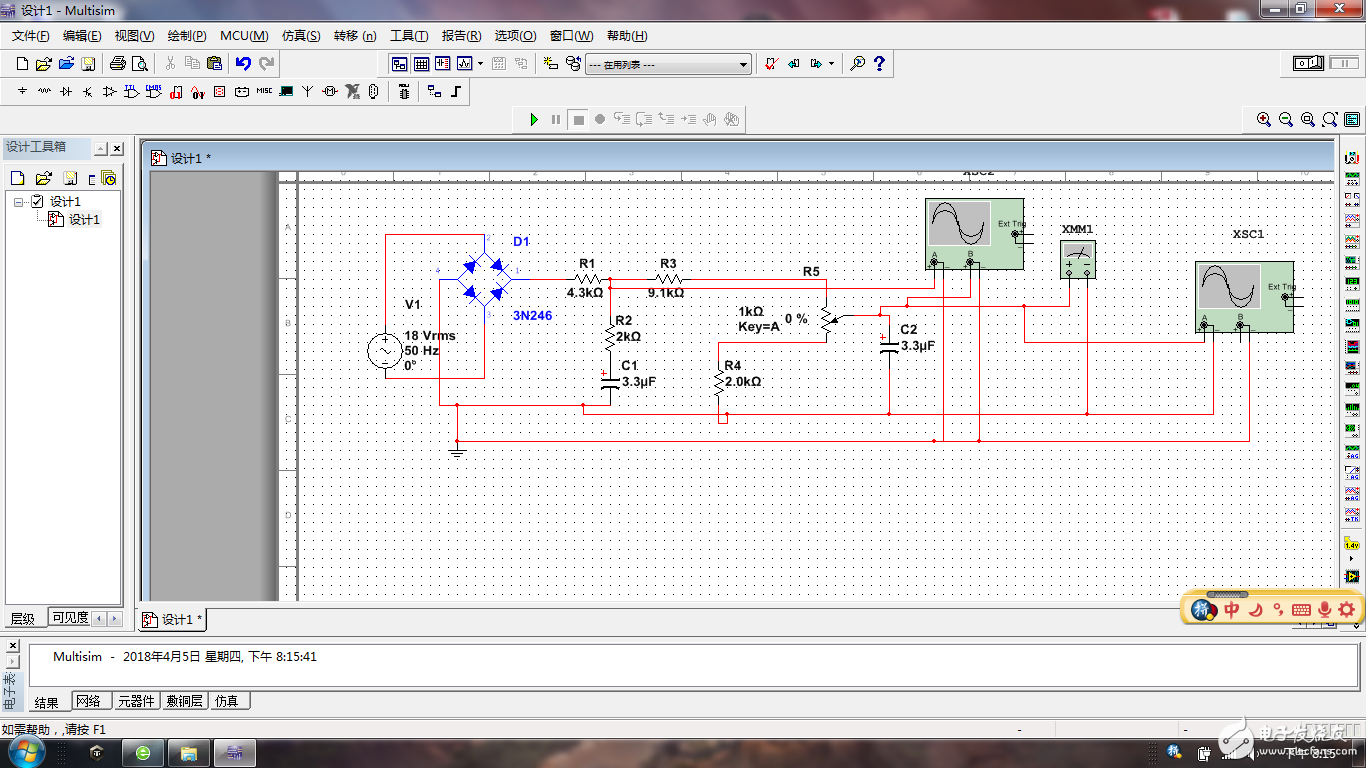Viewport: 1366px width, 768px height.
Task: Select the measurement probe 1.4v icon
Action: point(1353,545)
